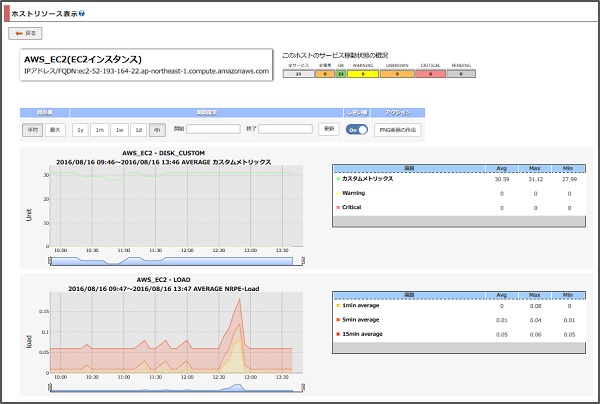The image size is (600, 404).
Task: Click the left handle of LOAD range slider
Action: coord(50,388)
